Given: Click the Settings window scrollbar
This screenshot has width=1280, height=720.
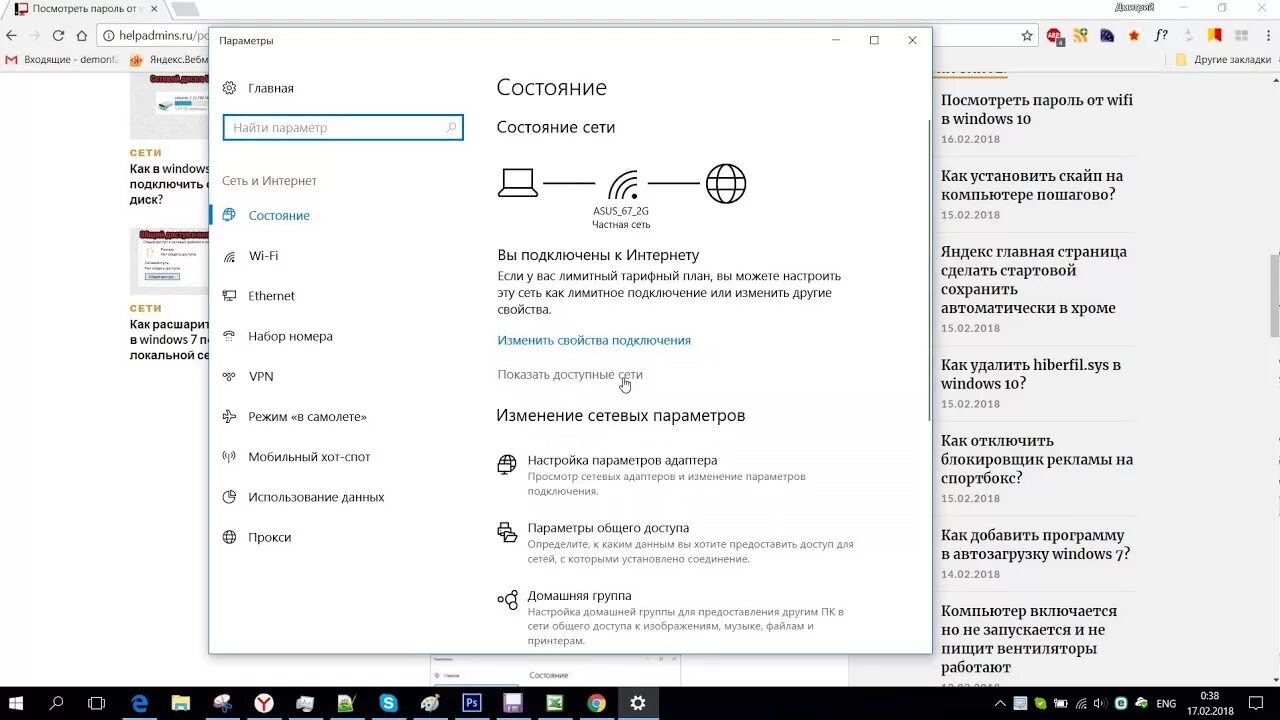Looking at the screenshot, I should coord(929,270).
